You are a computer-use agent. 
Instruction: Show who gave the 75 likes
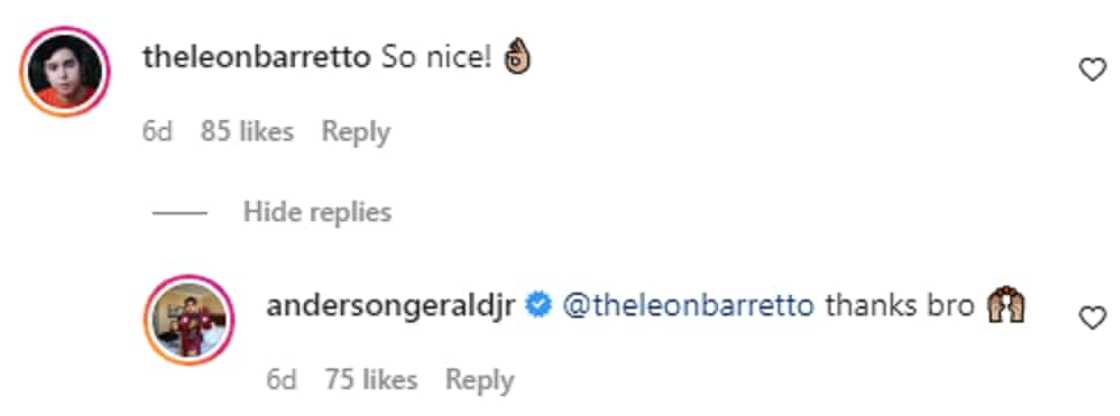(x=371, y=380)
